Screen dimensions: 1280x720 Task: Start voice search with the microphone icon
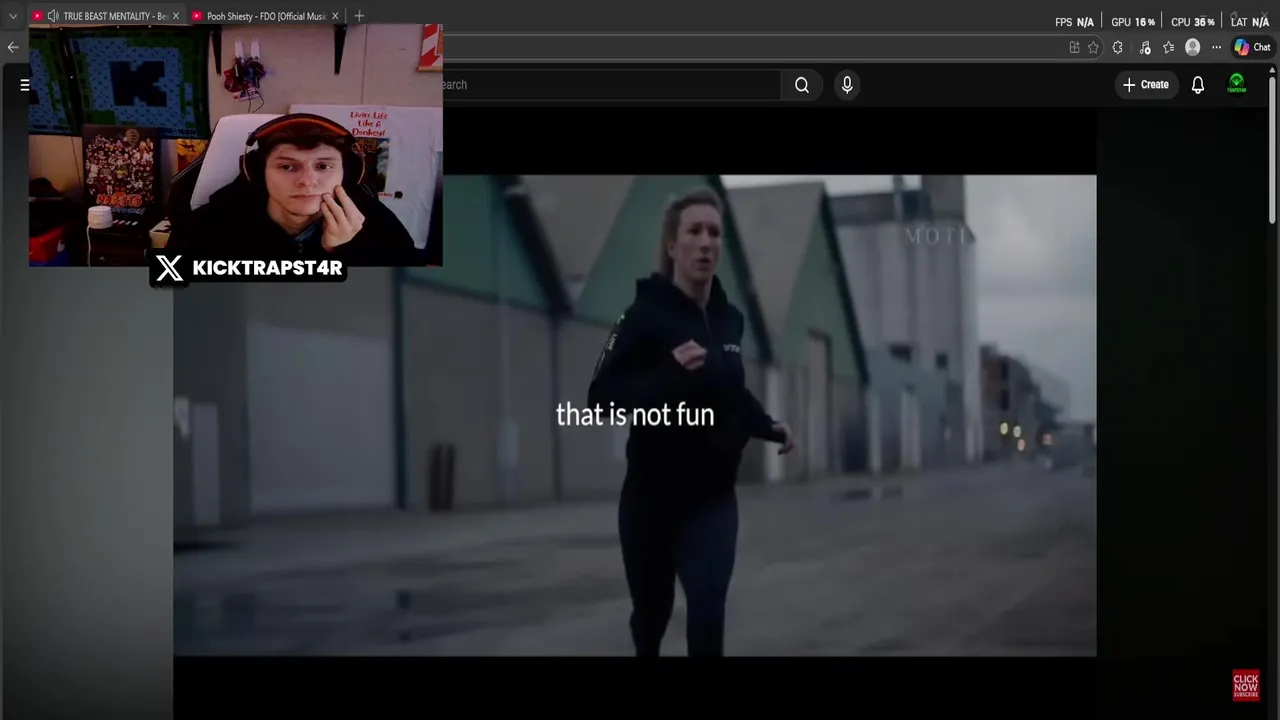point(847,85)
